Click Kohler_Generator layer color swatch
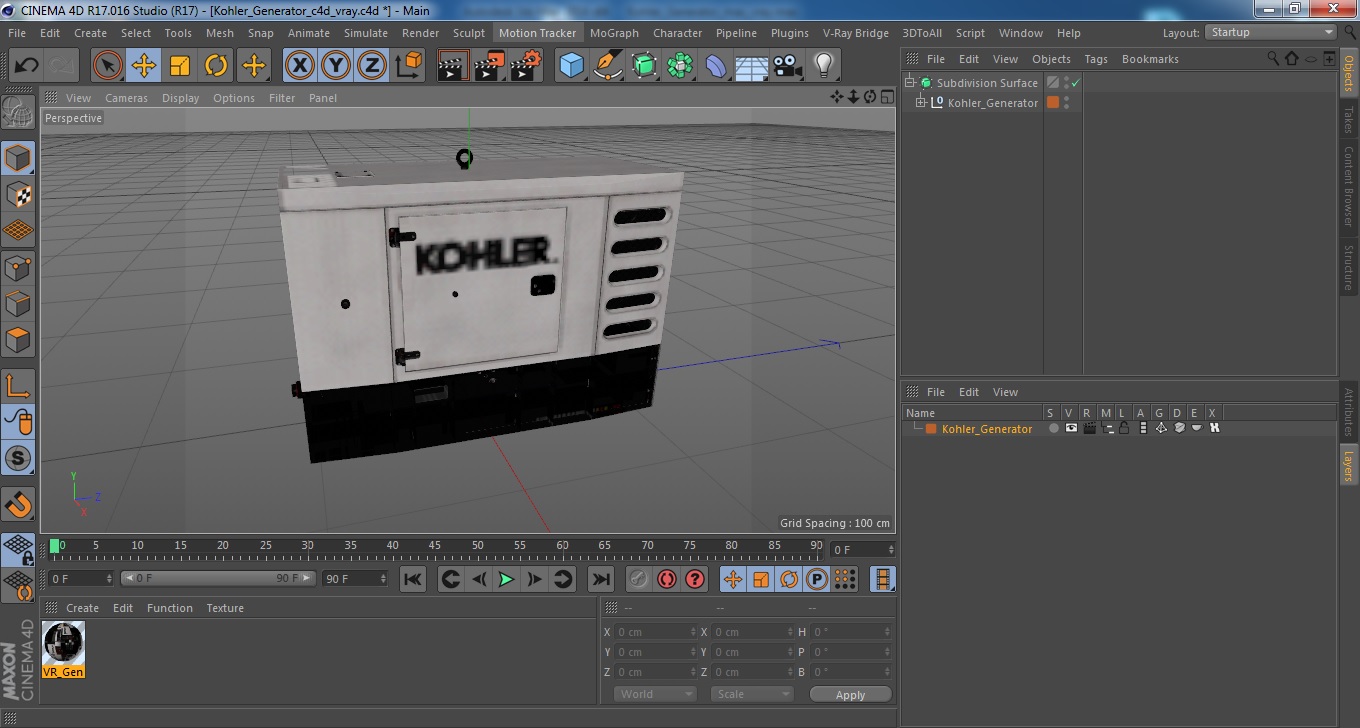Viewport: 1360px width, 728px height. click(x=931, y=429)
